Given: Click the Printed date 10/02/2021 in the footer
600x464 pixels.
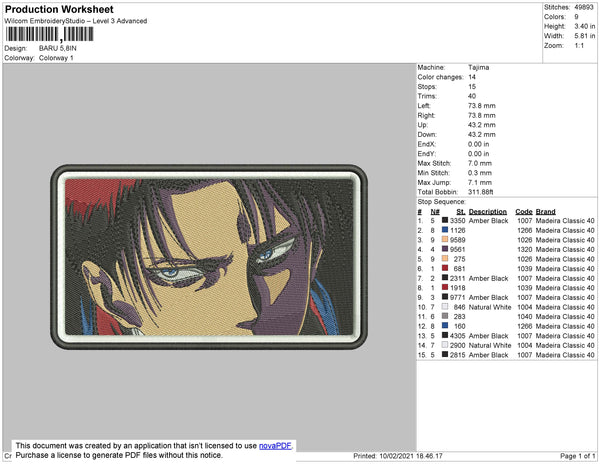Looking at the screenshot, I should pos(396,456).
